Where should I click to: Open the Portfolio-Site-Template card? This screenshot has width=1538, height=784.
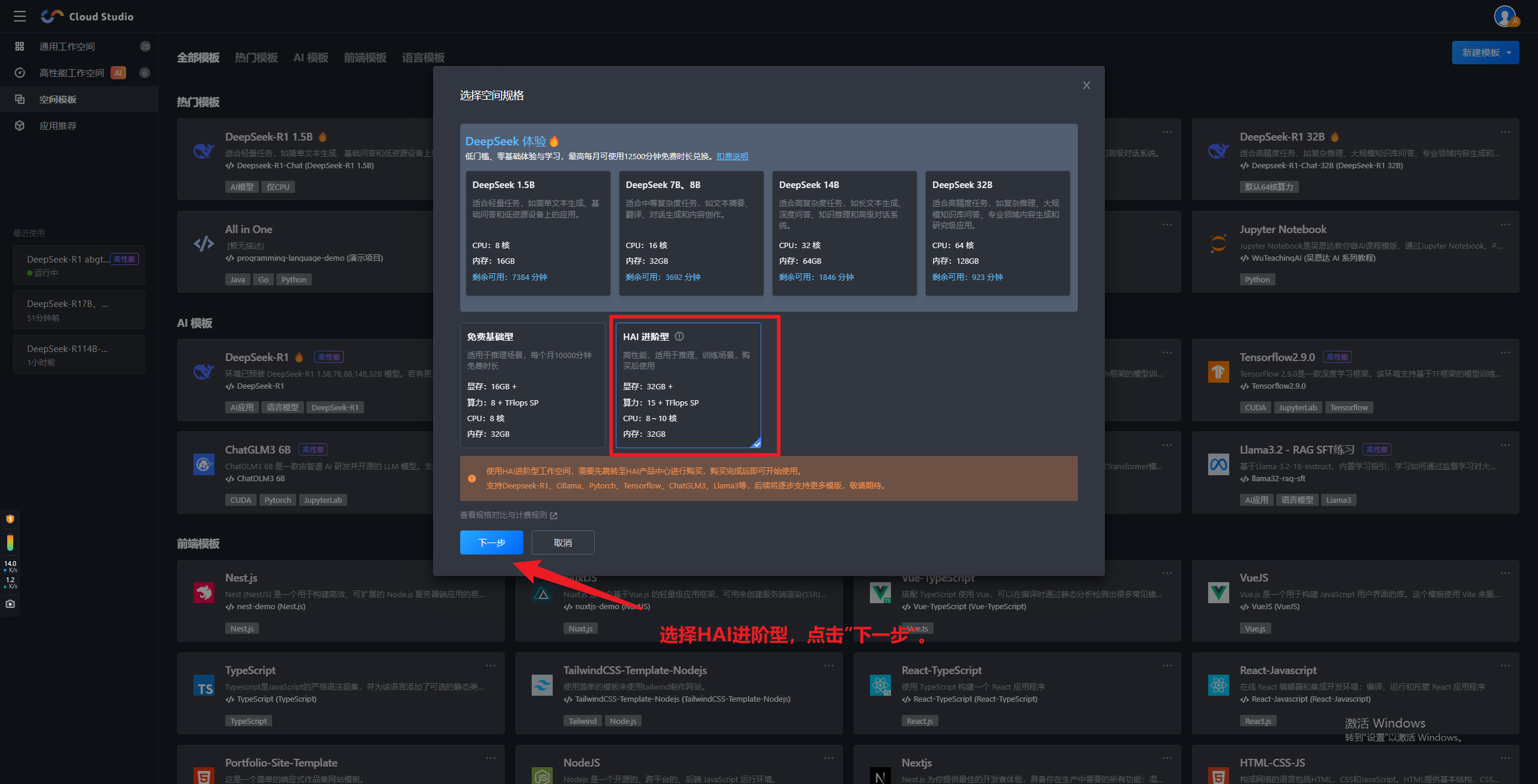pyautogui.click(x=341, y=765)
